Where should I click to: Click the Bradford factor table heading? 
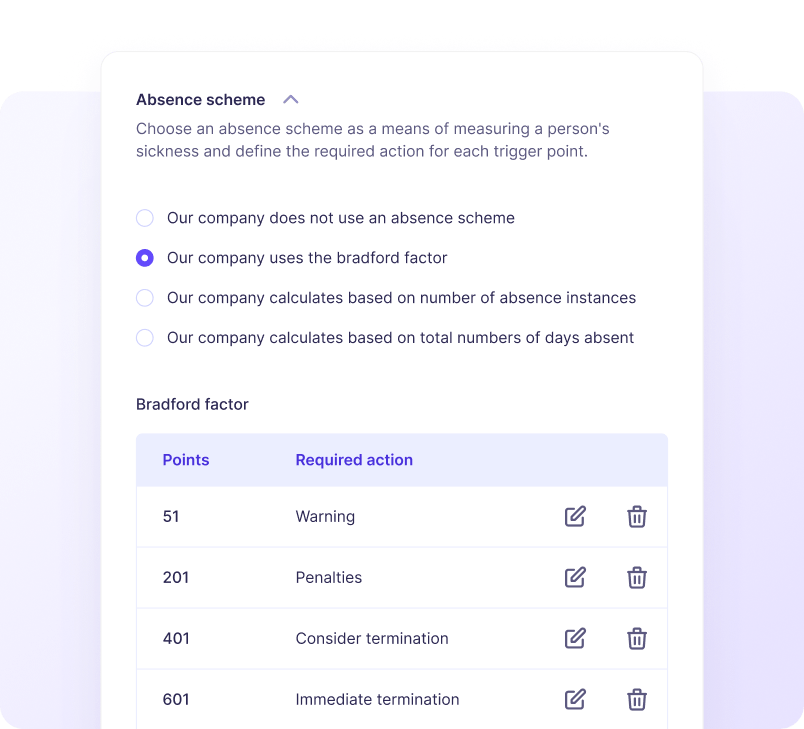tap(192, 405)
